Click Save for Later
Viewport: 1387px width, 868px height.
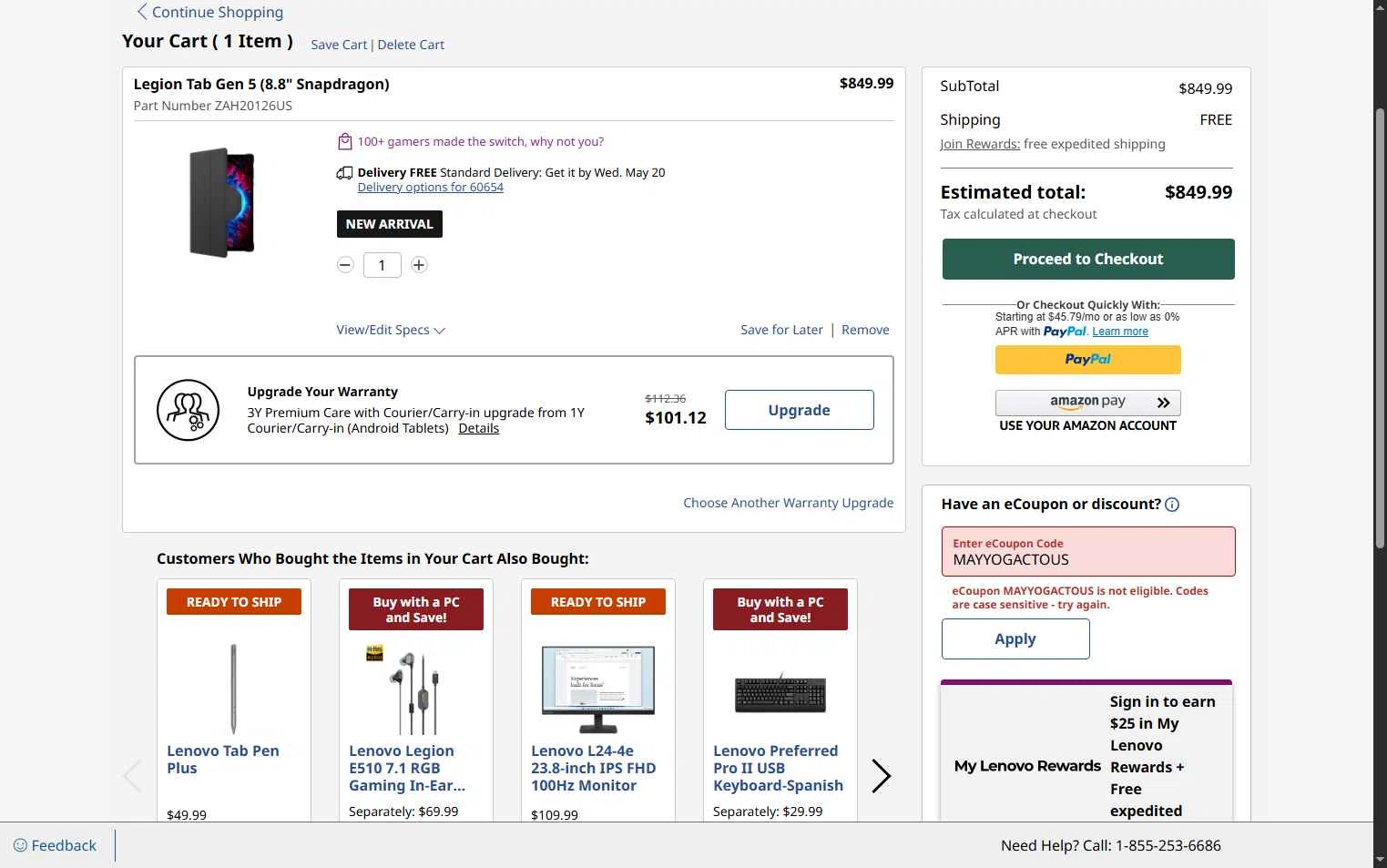[781, 330]
